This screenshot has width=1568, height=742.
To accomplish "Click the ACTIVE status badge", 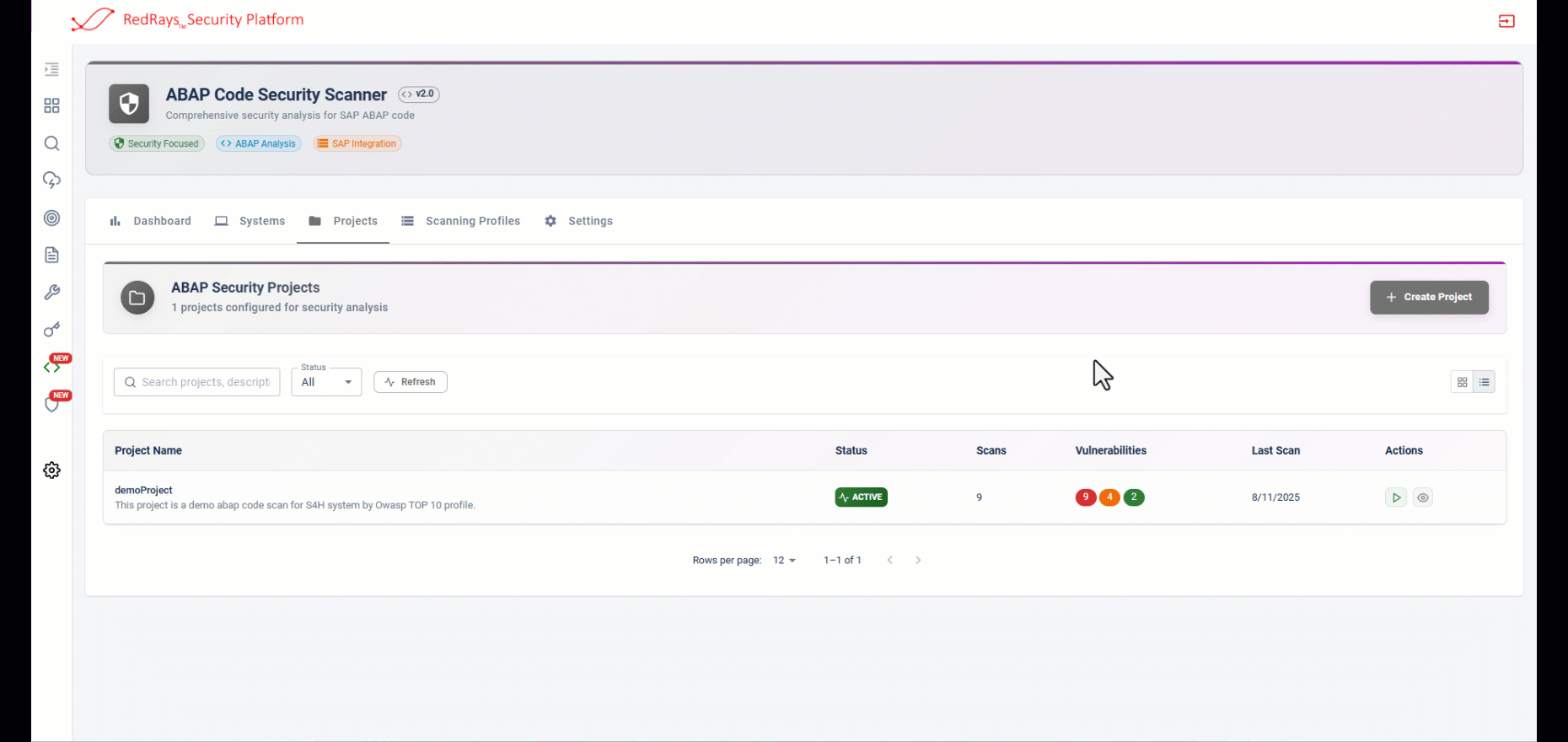I will pyautogui.click(x=861, y=497).
